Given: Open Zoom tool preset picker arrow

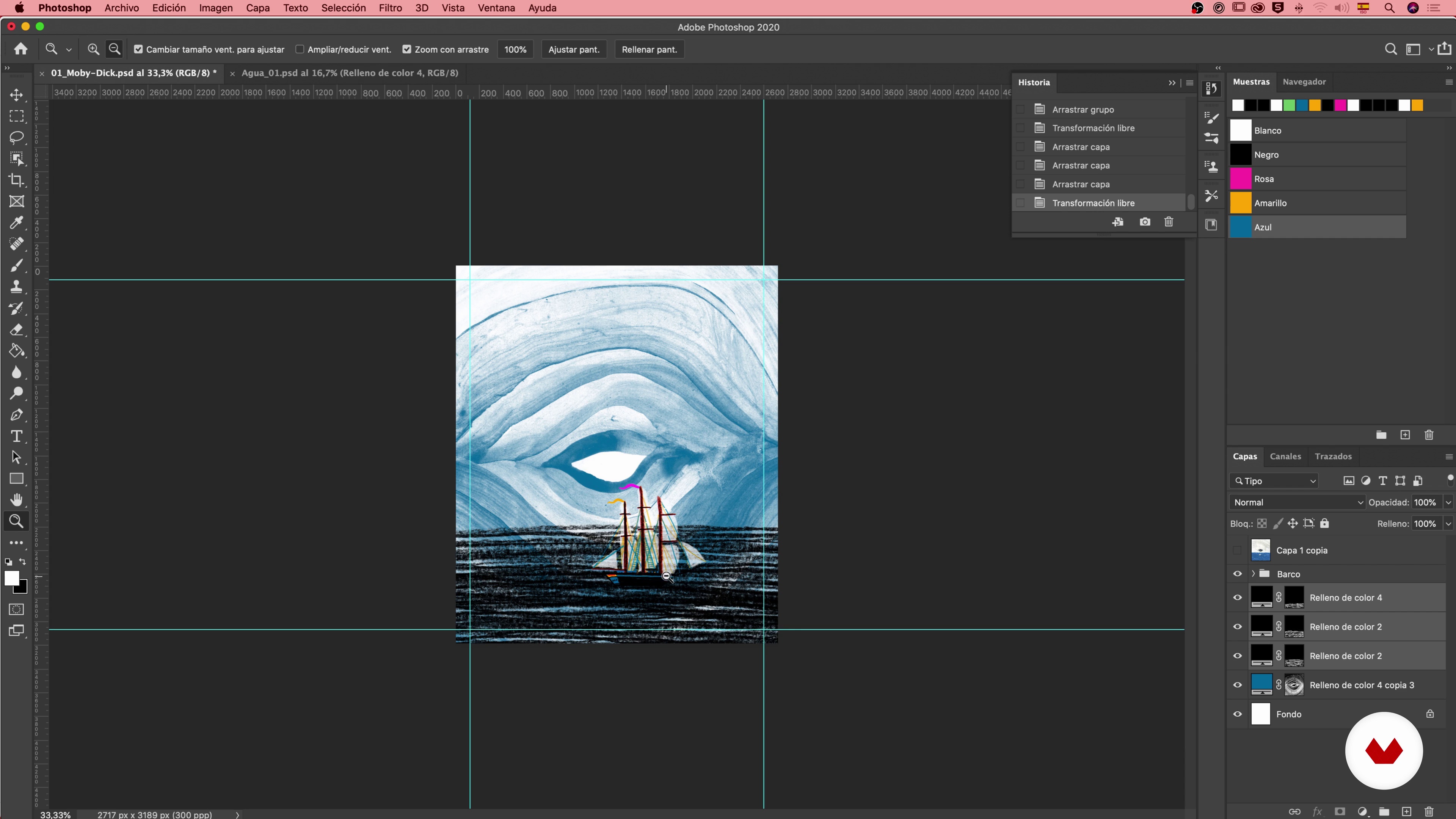Looking at the screenshot, I should tap(69, 50).
